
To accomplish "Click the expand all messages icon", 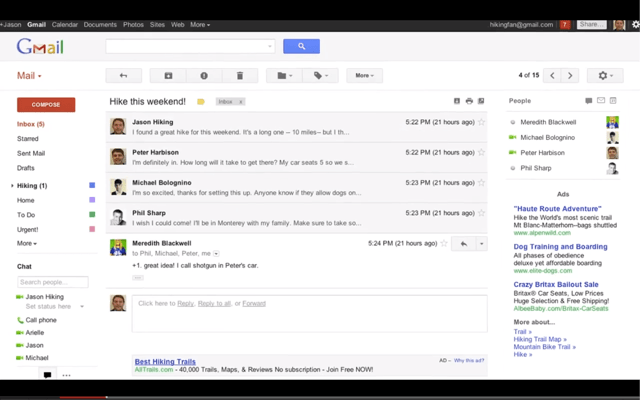I will (457, 101).
